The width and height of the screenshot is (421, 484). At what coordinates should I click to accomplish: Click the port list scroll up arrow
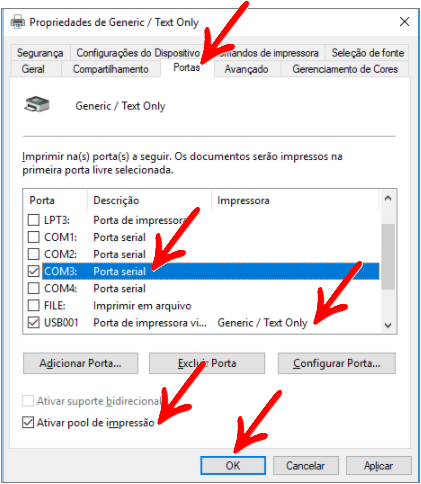388,199
